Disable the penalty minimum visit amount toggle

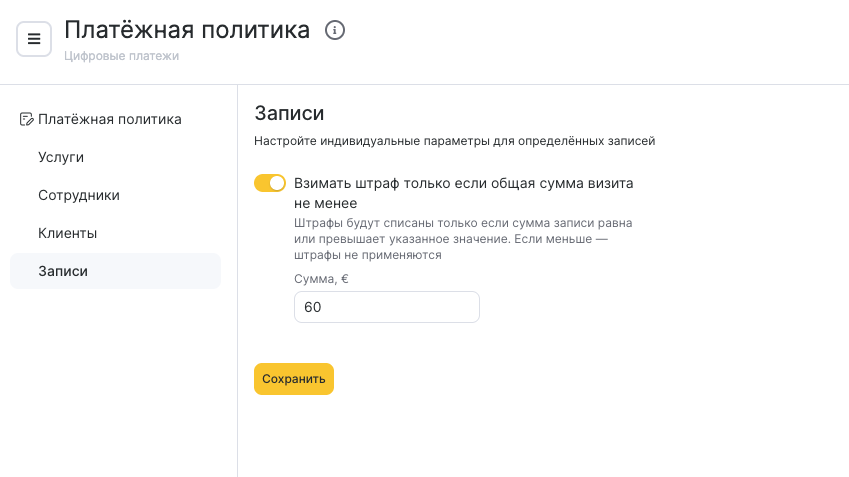[x=270, y=183]
